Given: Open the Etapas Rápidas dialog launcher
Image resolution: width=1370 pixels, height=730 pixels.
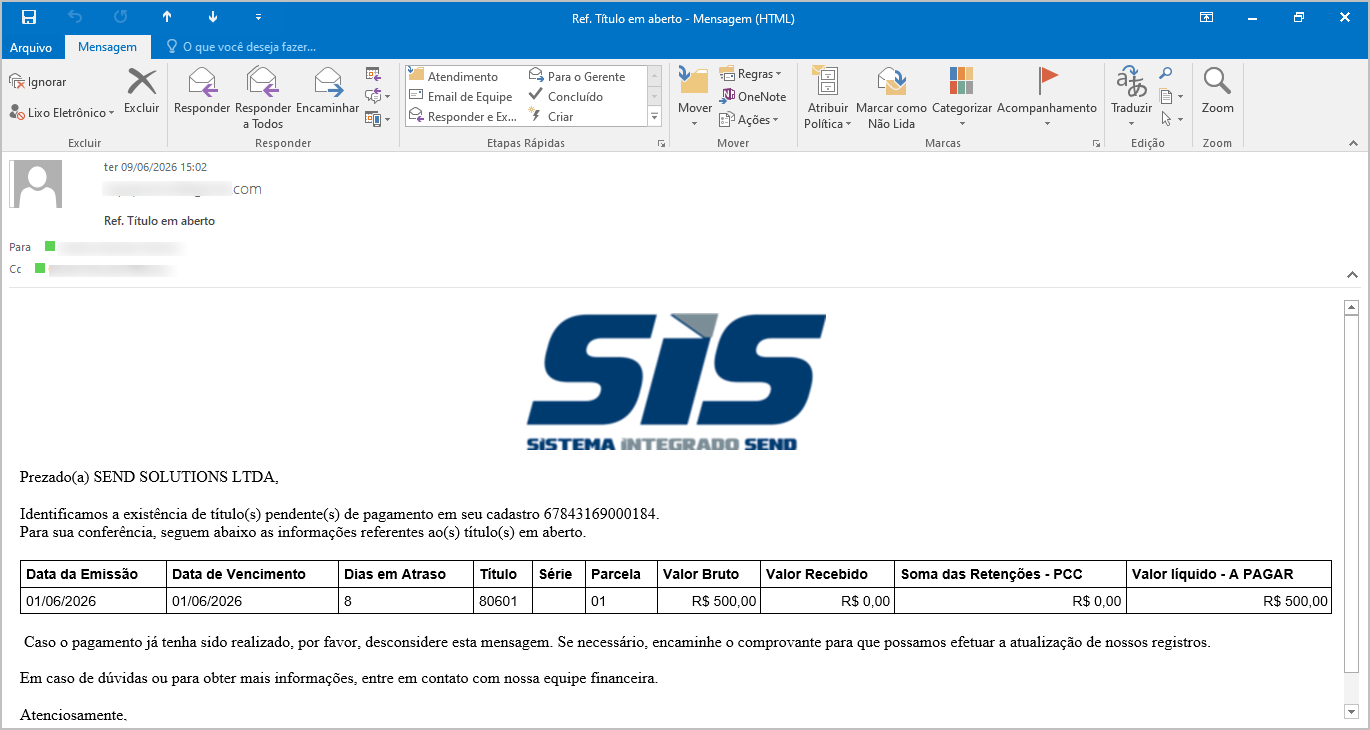Looking at the screenshot, I should (x=661, y=145).
